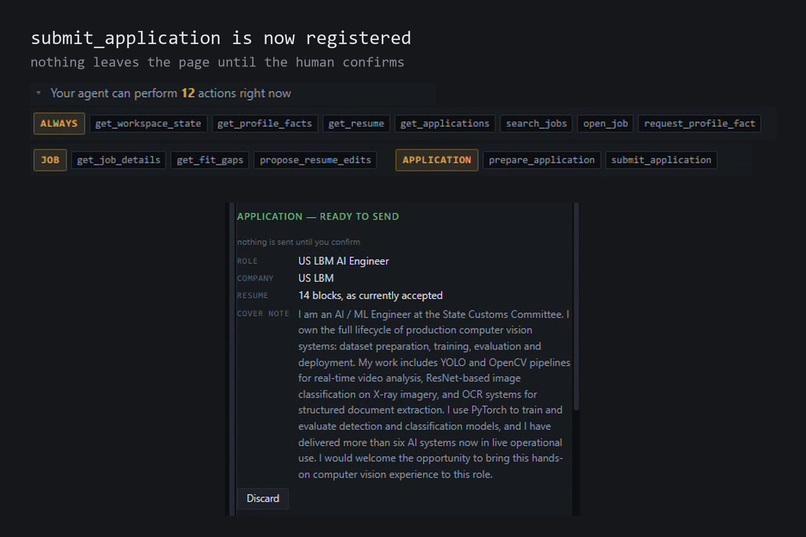Viewport: 806px width, 537px height.
Task: Select the request_profile_fact action chip
Action: (x=700, y=123)
